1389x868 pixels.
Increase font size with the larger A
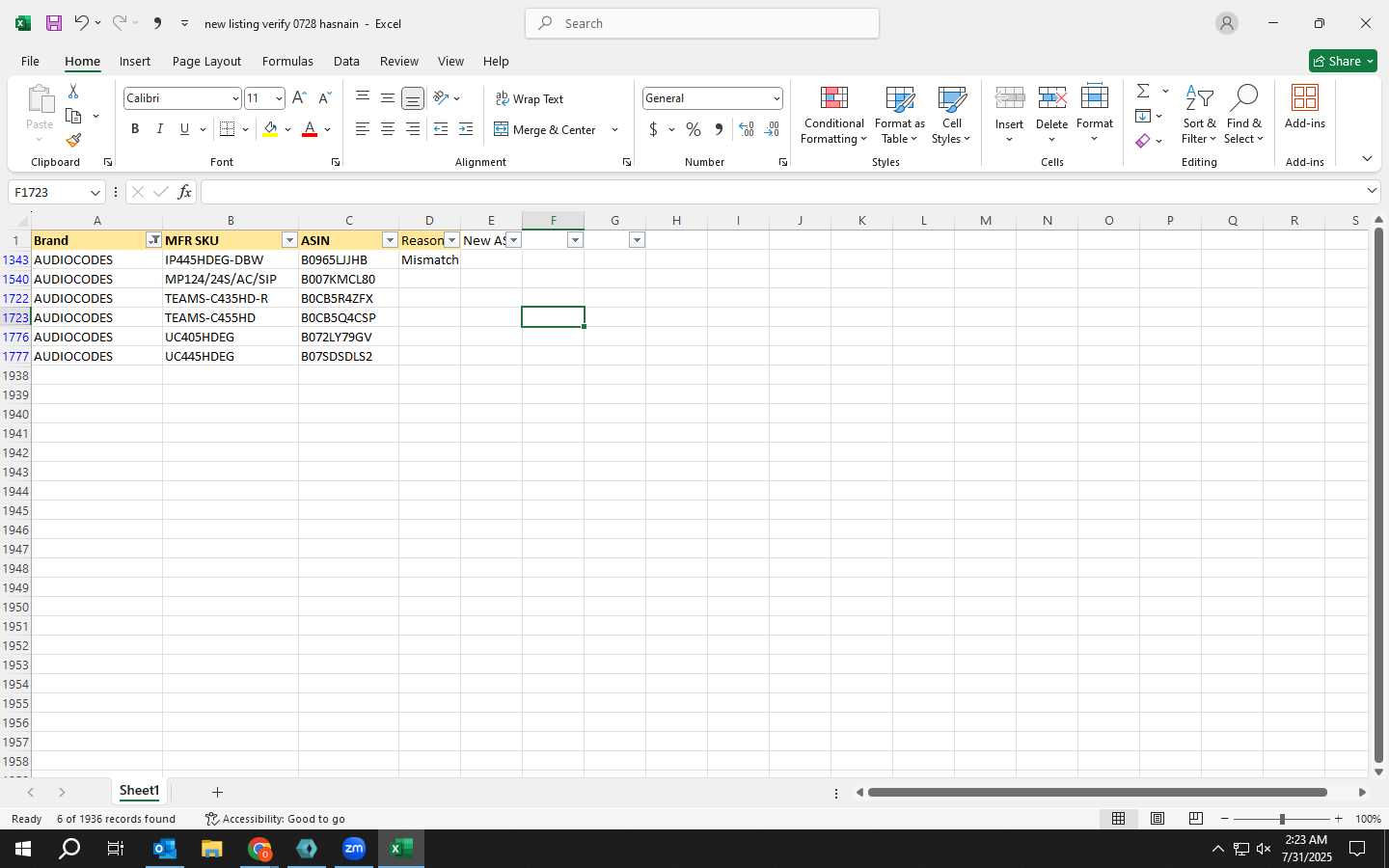[299, 98]
